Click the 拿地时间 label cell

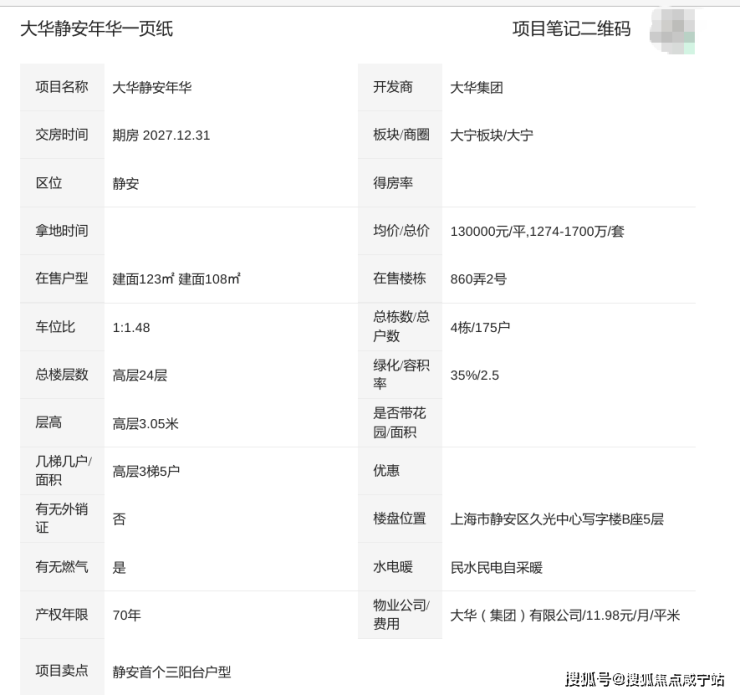(62, 231)
